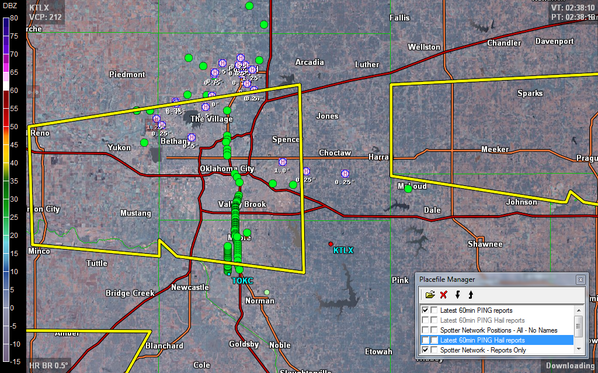The image size is (598, 373).
Task: Click the hail report icon near Choctaw
Action: click(x=345, y=174)
